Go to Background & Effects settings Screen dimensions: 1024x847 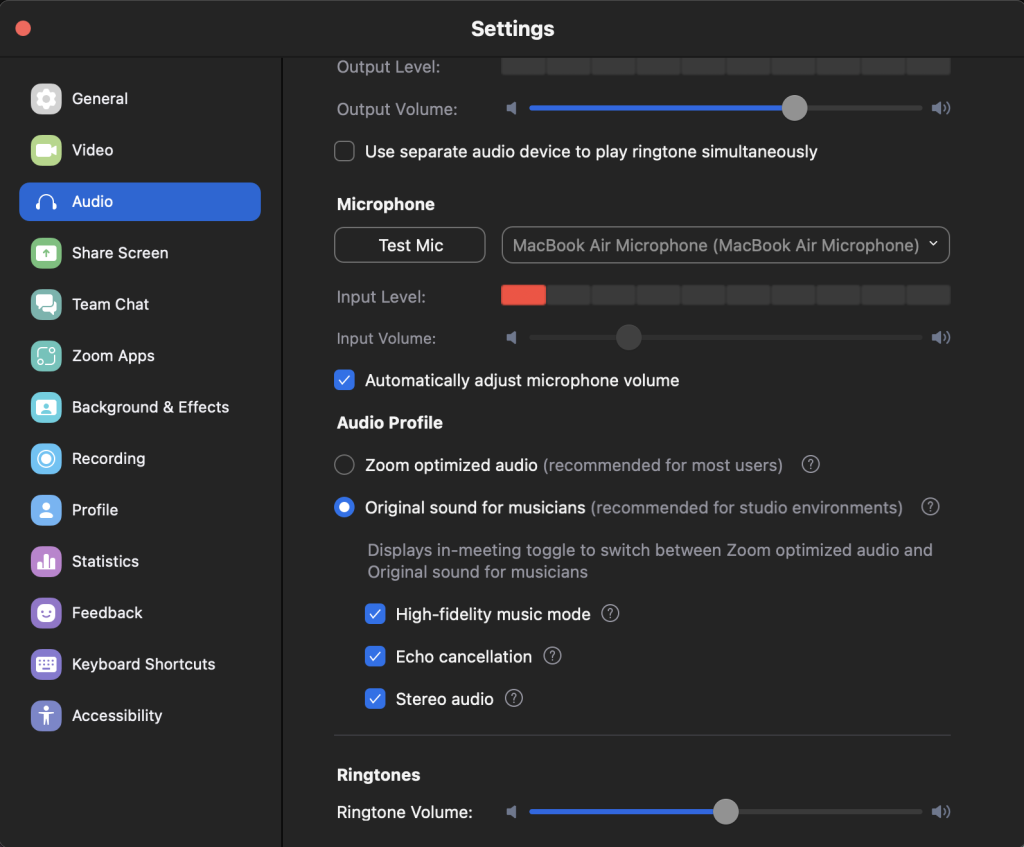[x=150, y=407]
